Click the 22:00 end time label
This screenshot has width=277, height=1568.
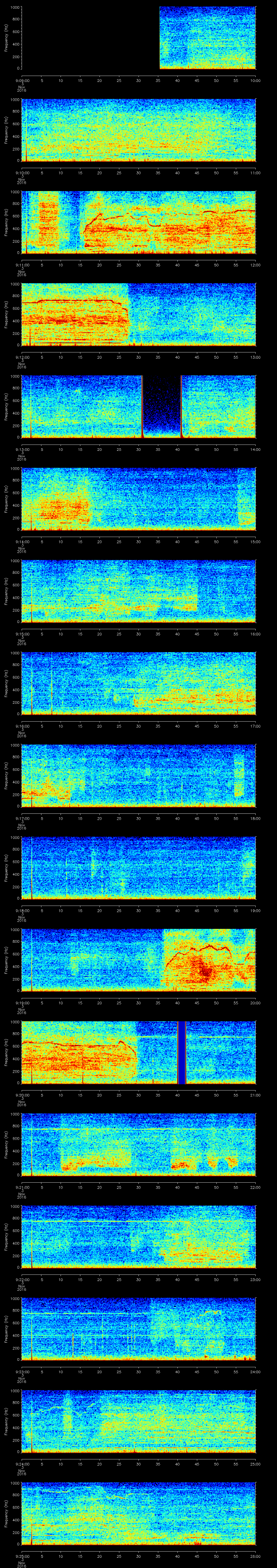255,1187
